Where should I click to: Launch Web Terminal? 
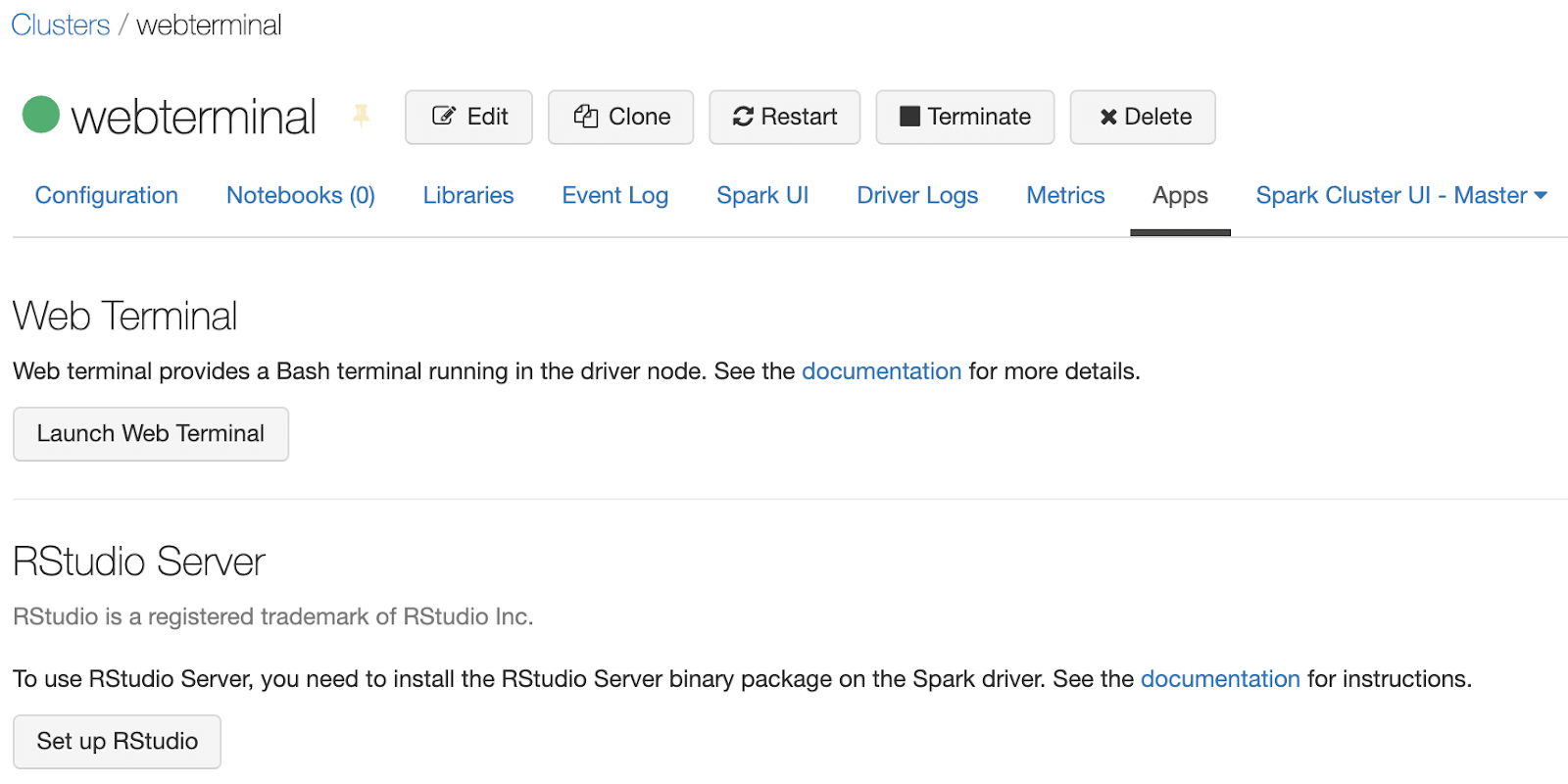pos(151,434)
